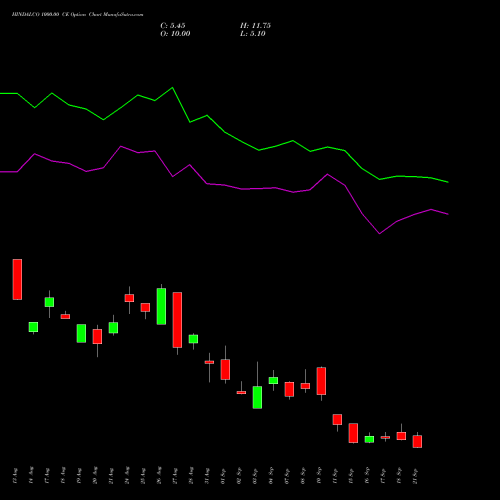The height and width of the screenshot is (500, 500).
Task: Select the green candlestick above 03 Sep
Action: click(257, 397)
